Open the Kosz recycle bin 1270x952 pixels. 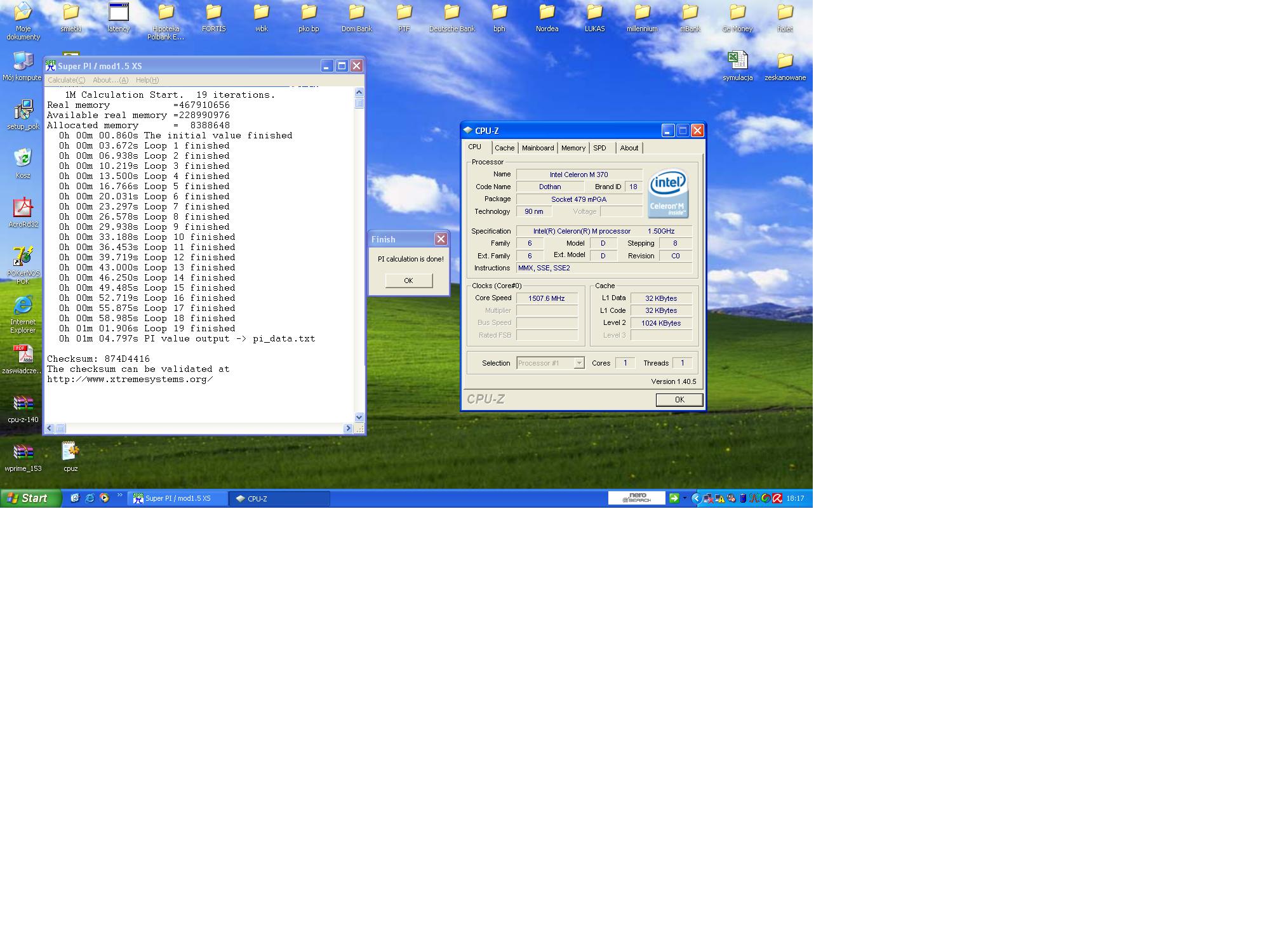coord(23,164)
